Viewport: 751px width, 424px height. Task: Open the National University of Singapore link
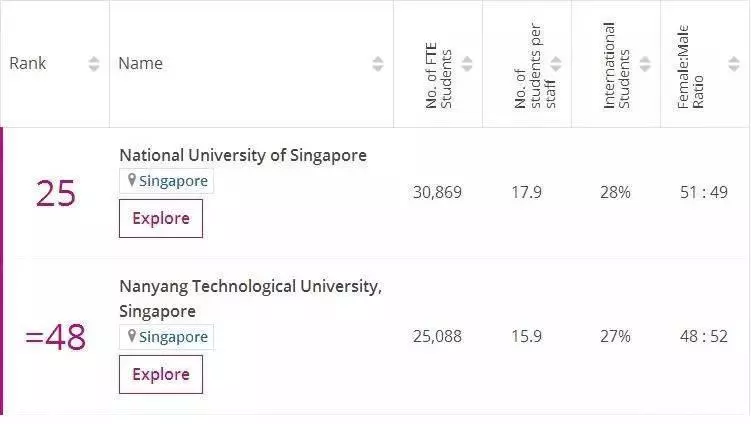243,155
